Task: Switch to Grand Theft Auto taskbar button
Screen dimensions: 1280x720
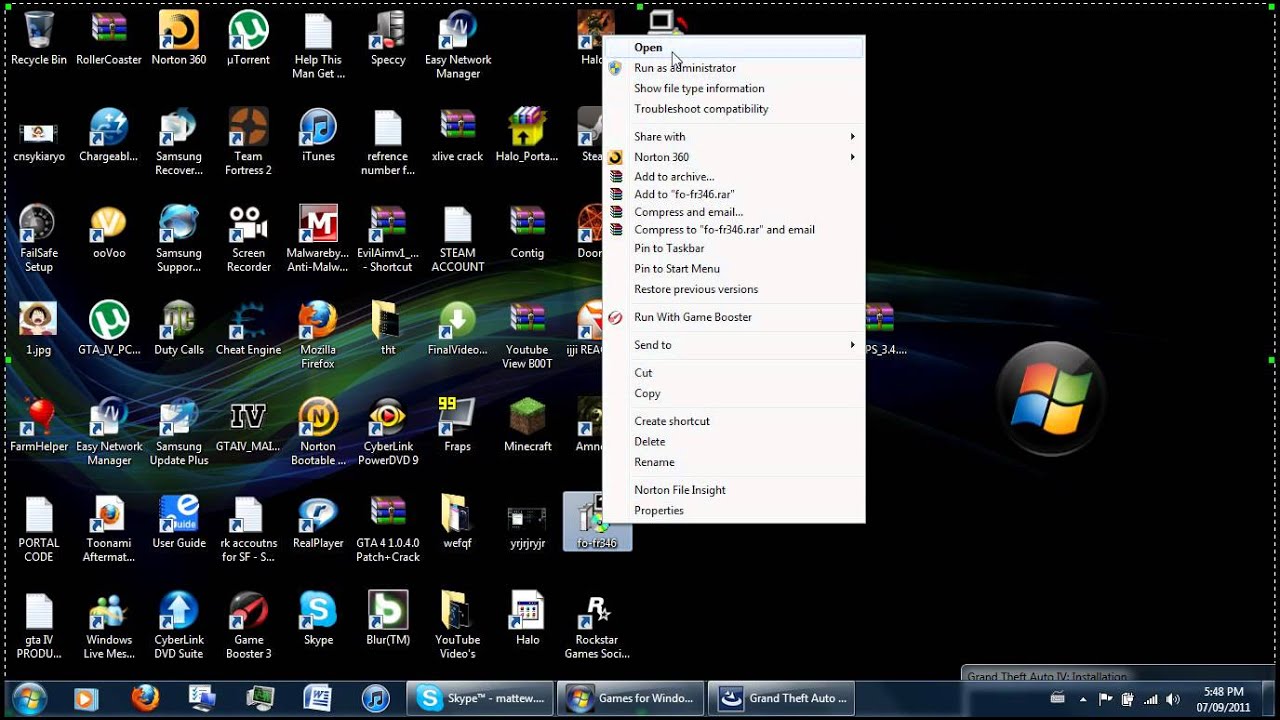Action: click(781, 698)
